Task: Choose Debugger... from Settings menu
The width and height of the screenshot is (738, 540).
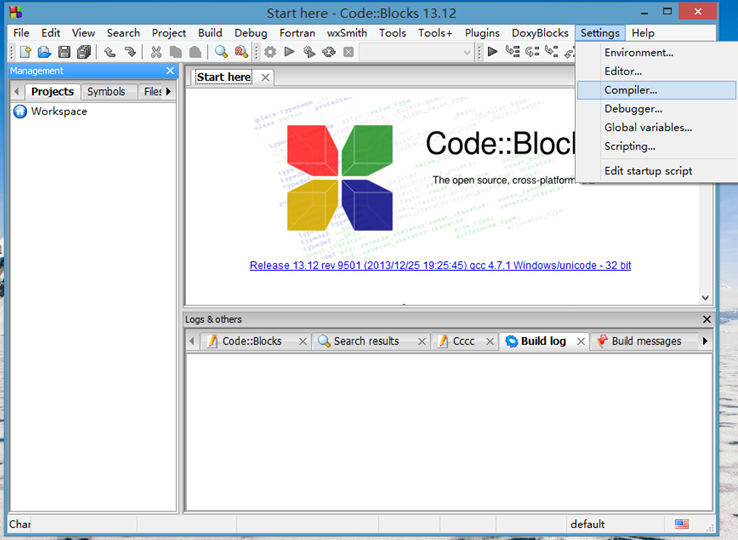Action: point(657,109)
